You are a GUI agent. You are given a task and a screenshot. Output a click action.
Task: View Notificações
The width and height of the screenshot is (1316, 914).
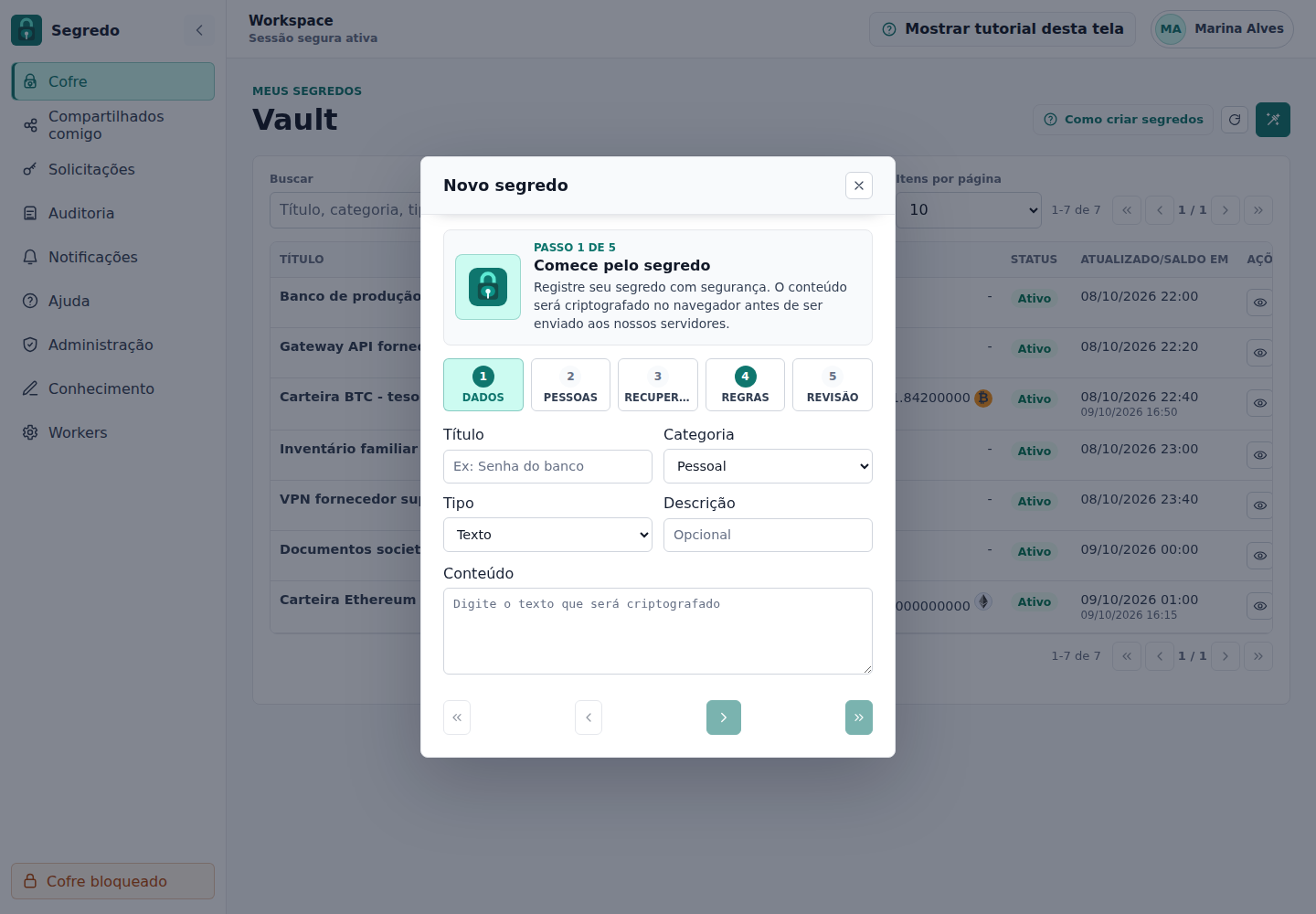[113, 257]
